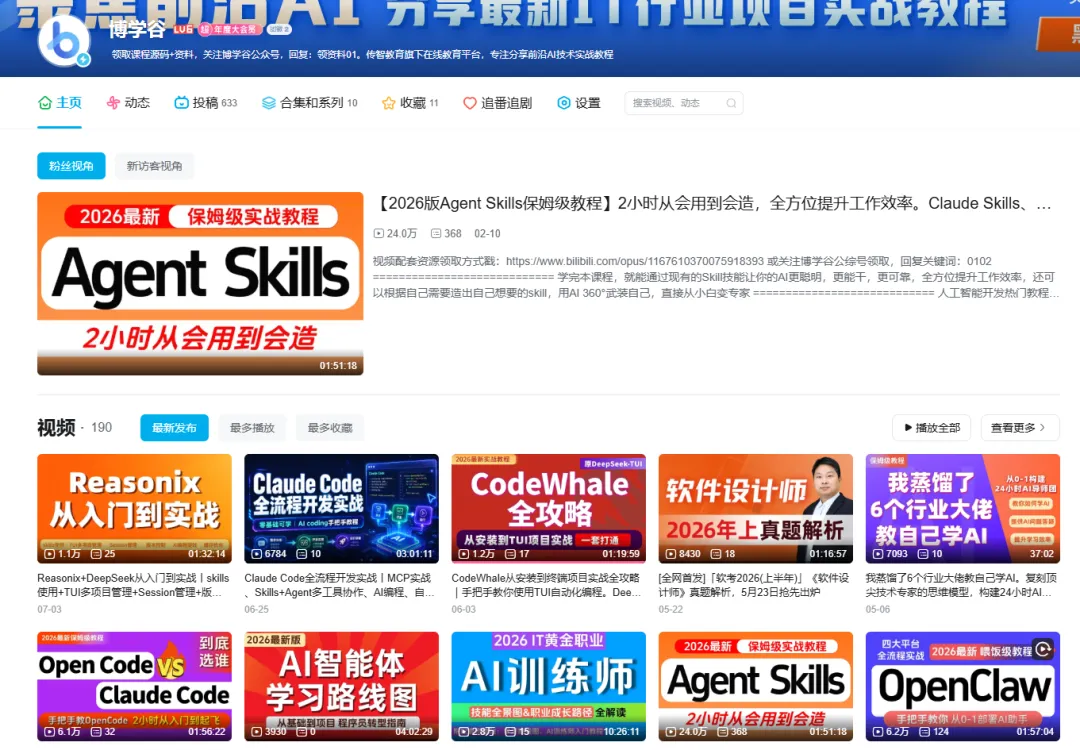The width and height of the screenshot is (1080, 750).
Task: Click the profile bio line 领取课程源码+资料
Action: [x=362, y=54]
